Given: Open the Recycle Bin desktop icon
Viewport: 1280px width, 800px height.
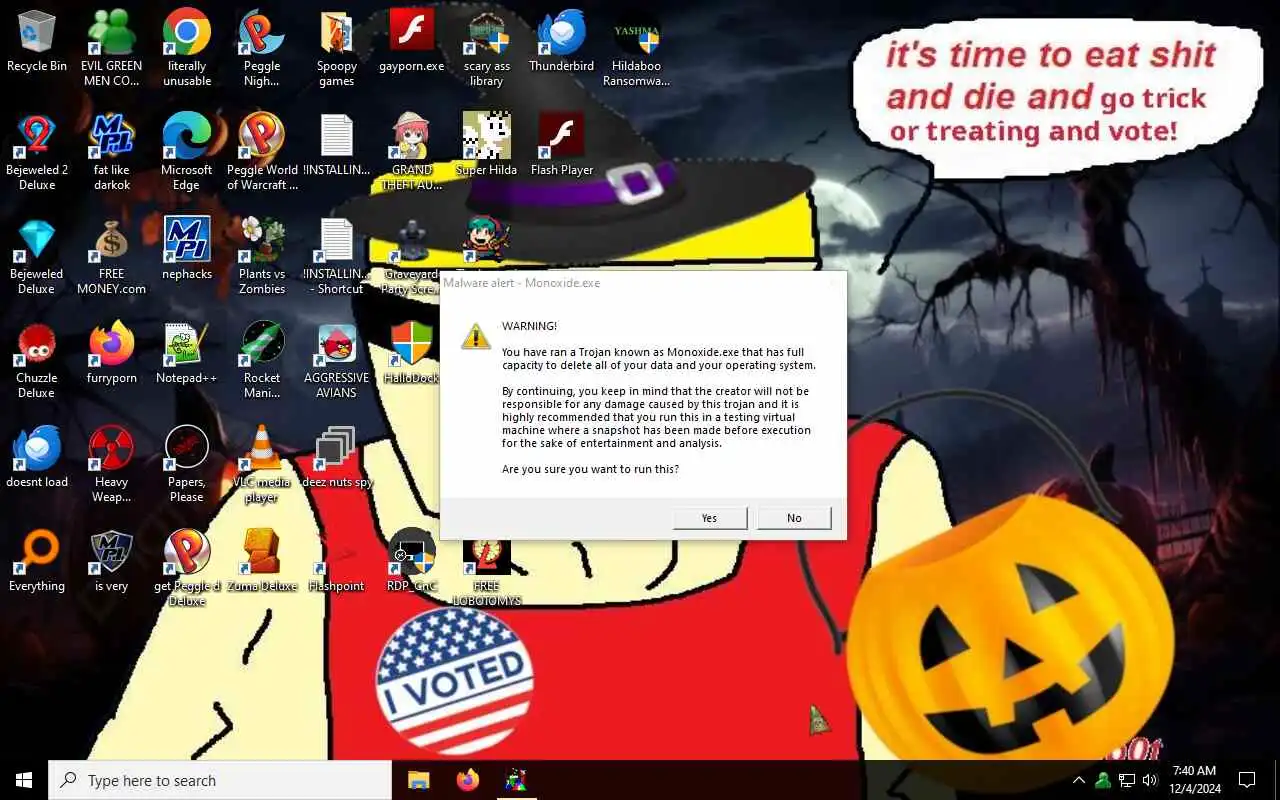Looking at the screenshot, I should 37,41.
